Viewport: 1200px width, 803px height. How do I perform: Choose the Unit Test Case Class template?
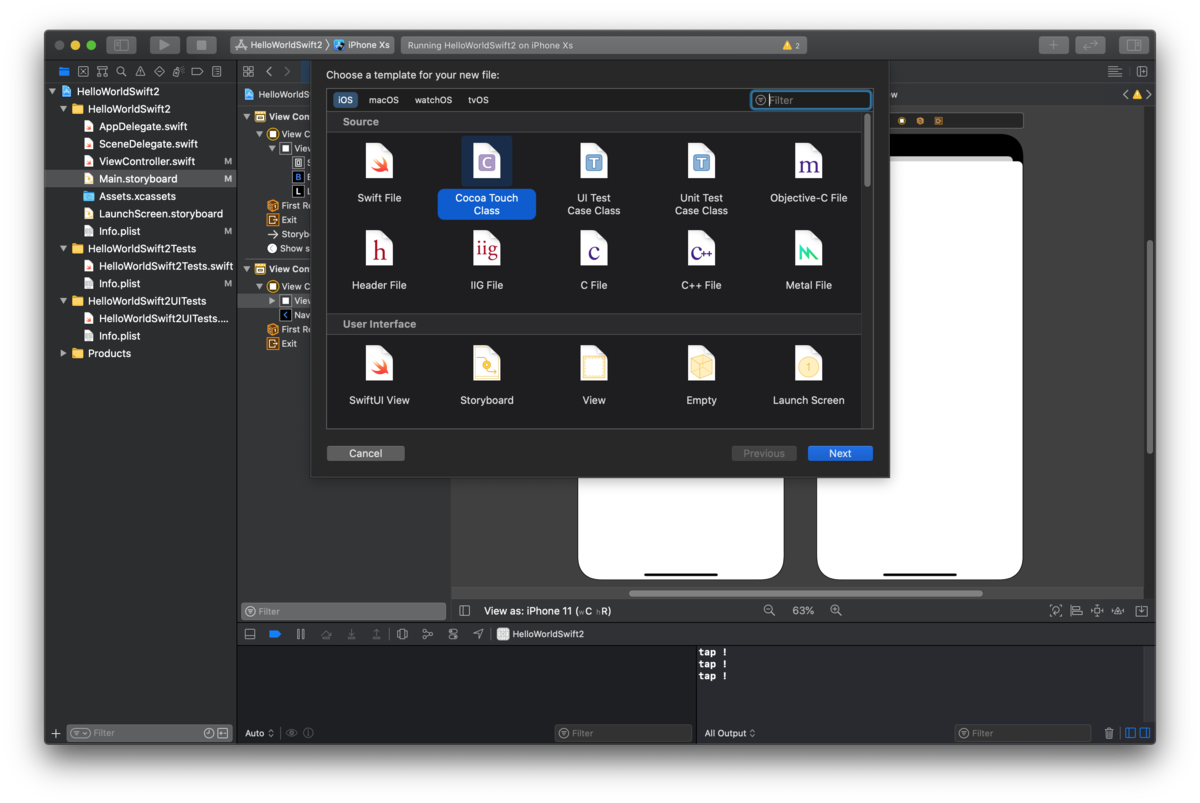[701, 180]
